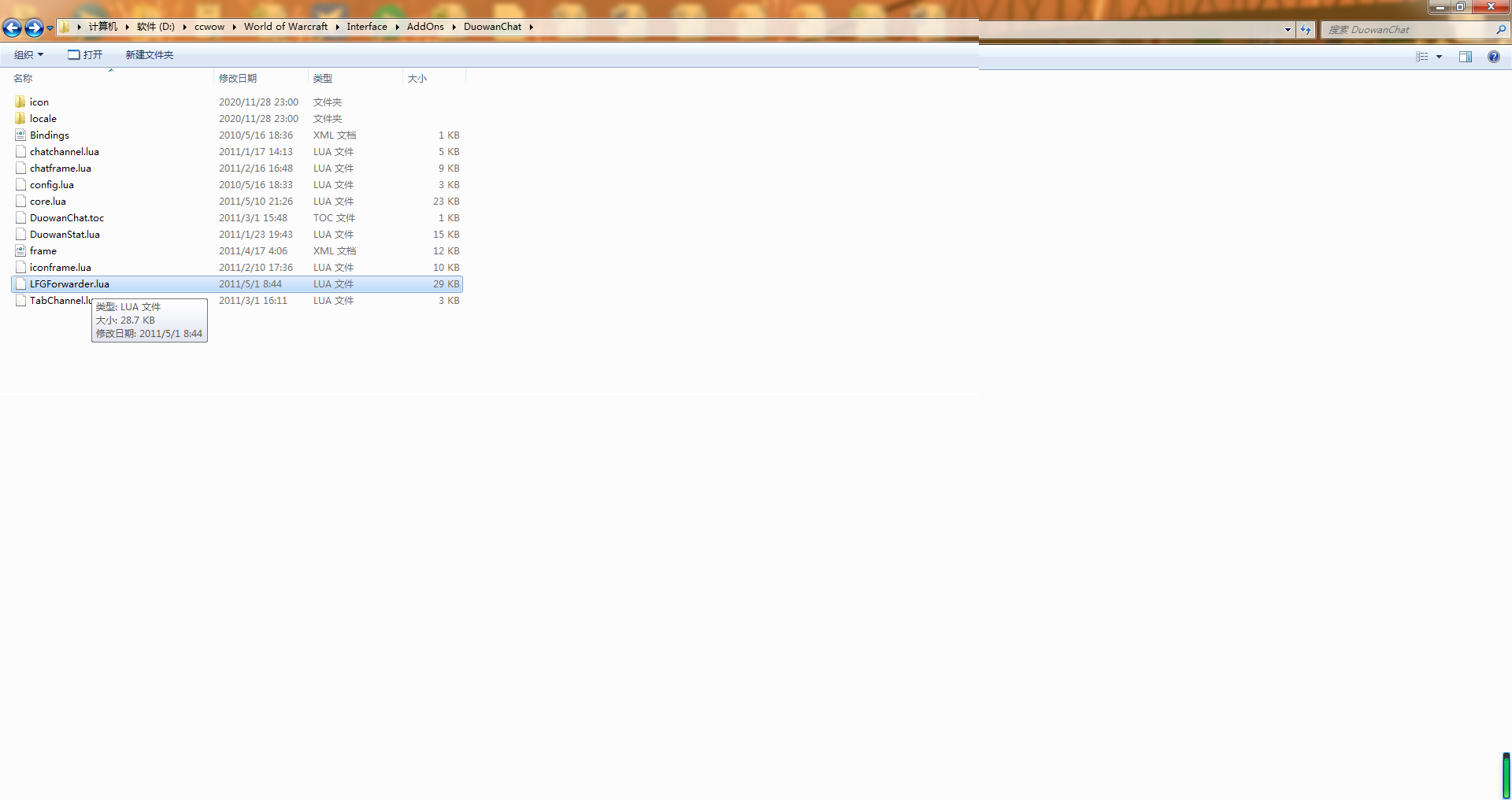Click the Forward navigation arrow button
Image resolution: width=1512 pixels, height=800 pixels.
34,28
